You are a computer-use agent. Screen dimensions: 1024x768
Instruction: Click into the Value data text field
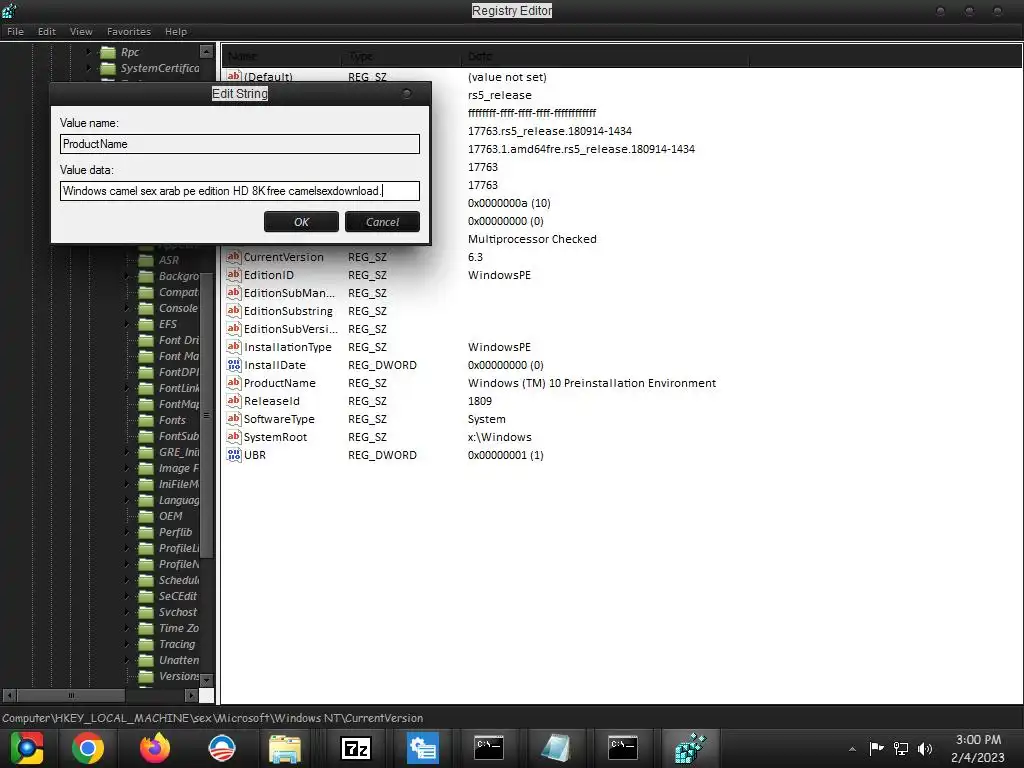pyautogui.click(x=240, y=191)
